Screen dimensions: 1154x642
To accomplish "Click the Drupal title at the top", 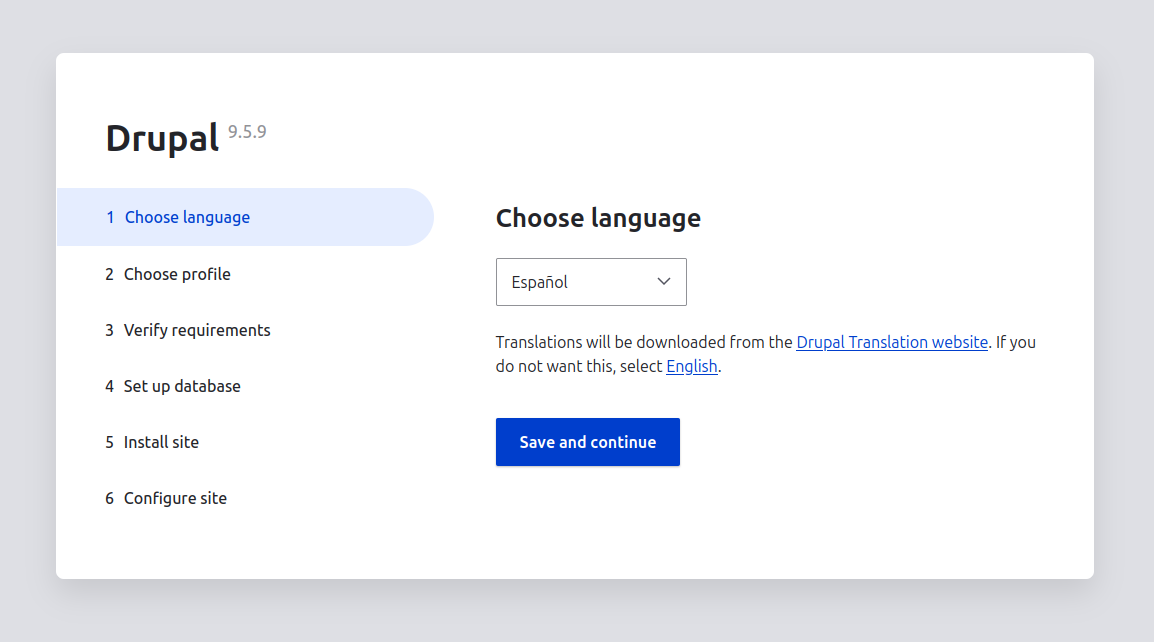I will 162,138.
